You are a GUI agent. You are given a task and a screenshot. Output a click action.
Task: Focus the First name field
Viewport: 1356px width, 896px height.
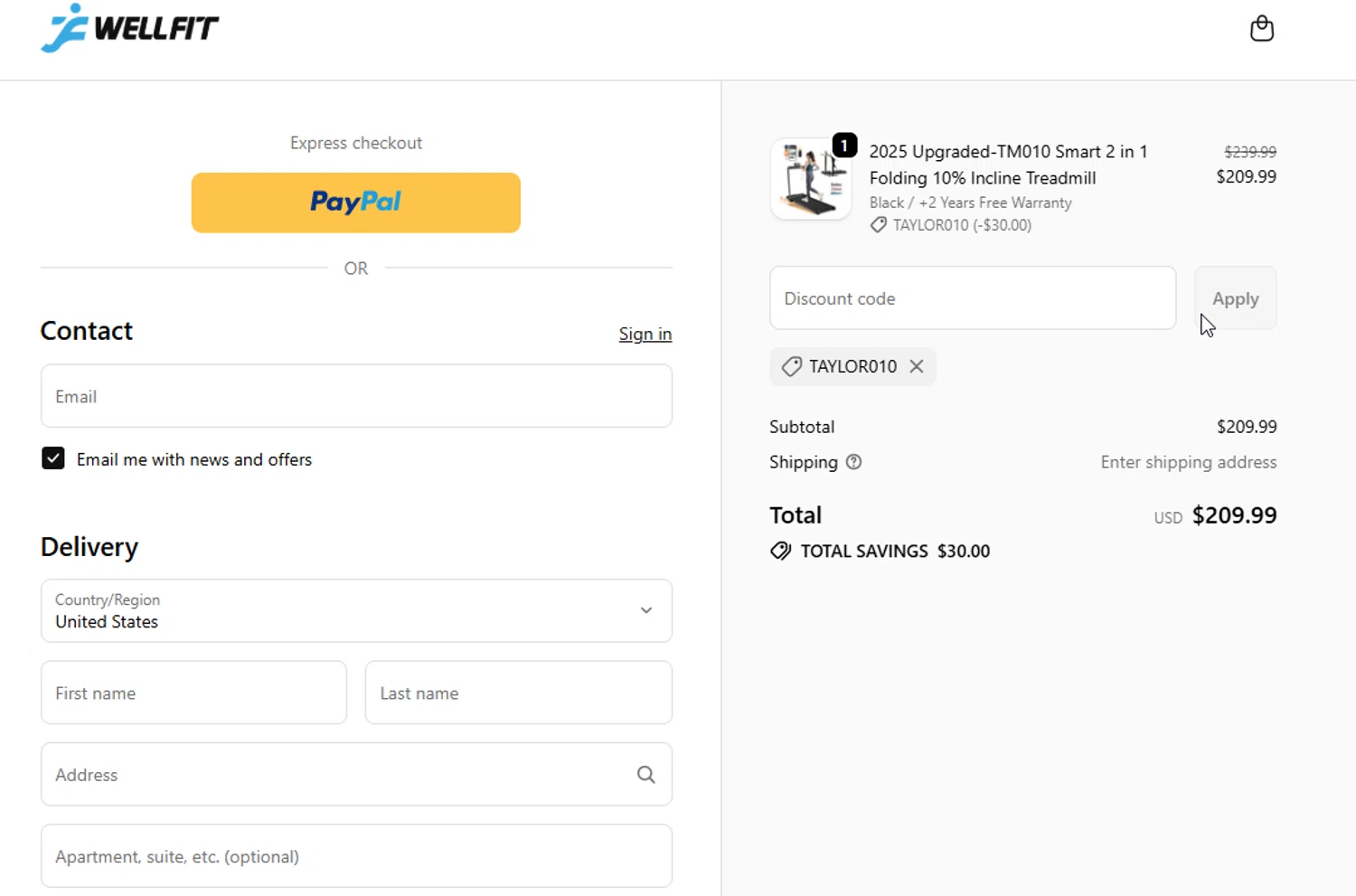pyautogui.click(x=193, y=693)
